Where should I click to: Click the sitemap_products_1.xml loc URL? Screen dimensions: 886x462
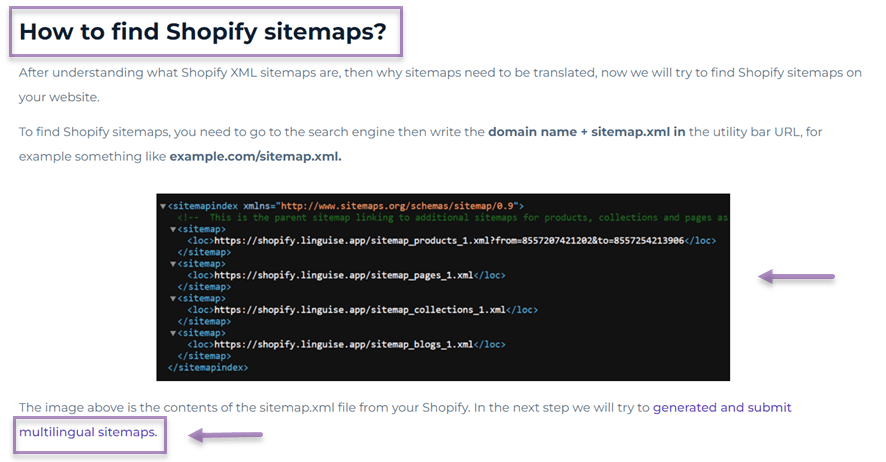(449, 241)
